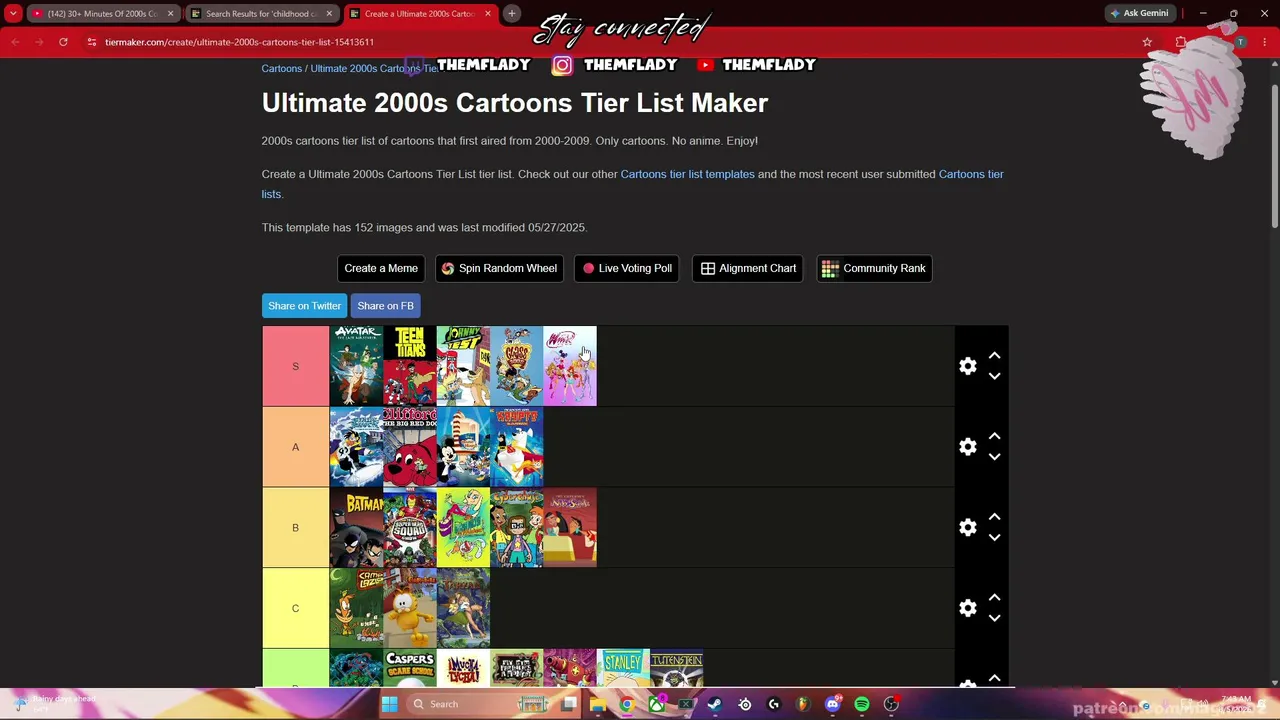Select The Batman thumbnail in tier B
Viewport: 1280px width, 720px height.
[x=356, y=527]
